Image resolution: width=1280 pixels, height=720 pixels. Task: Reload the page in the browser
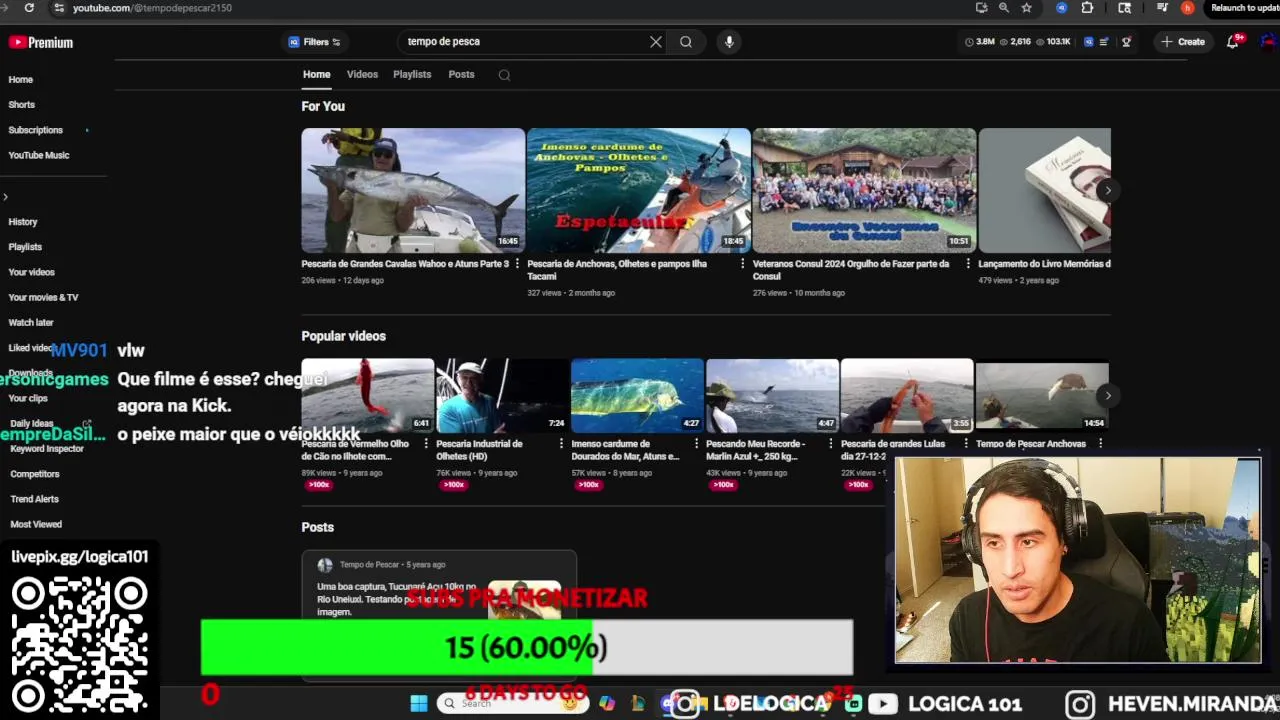point(29,8)
